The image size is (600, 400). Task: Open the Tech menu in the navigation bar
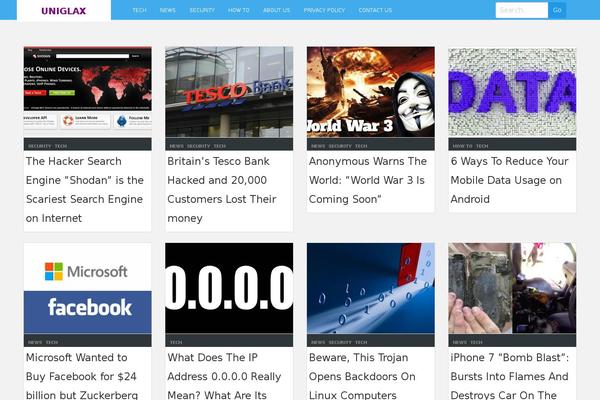139,10
